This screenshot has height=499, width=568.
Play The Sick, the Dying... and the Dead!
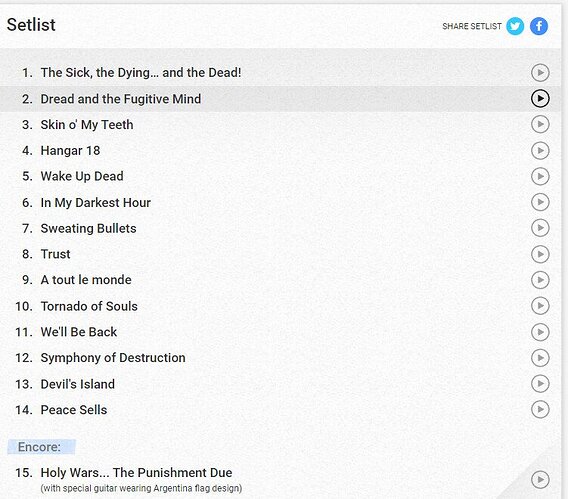click(x=540, y=72)
